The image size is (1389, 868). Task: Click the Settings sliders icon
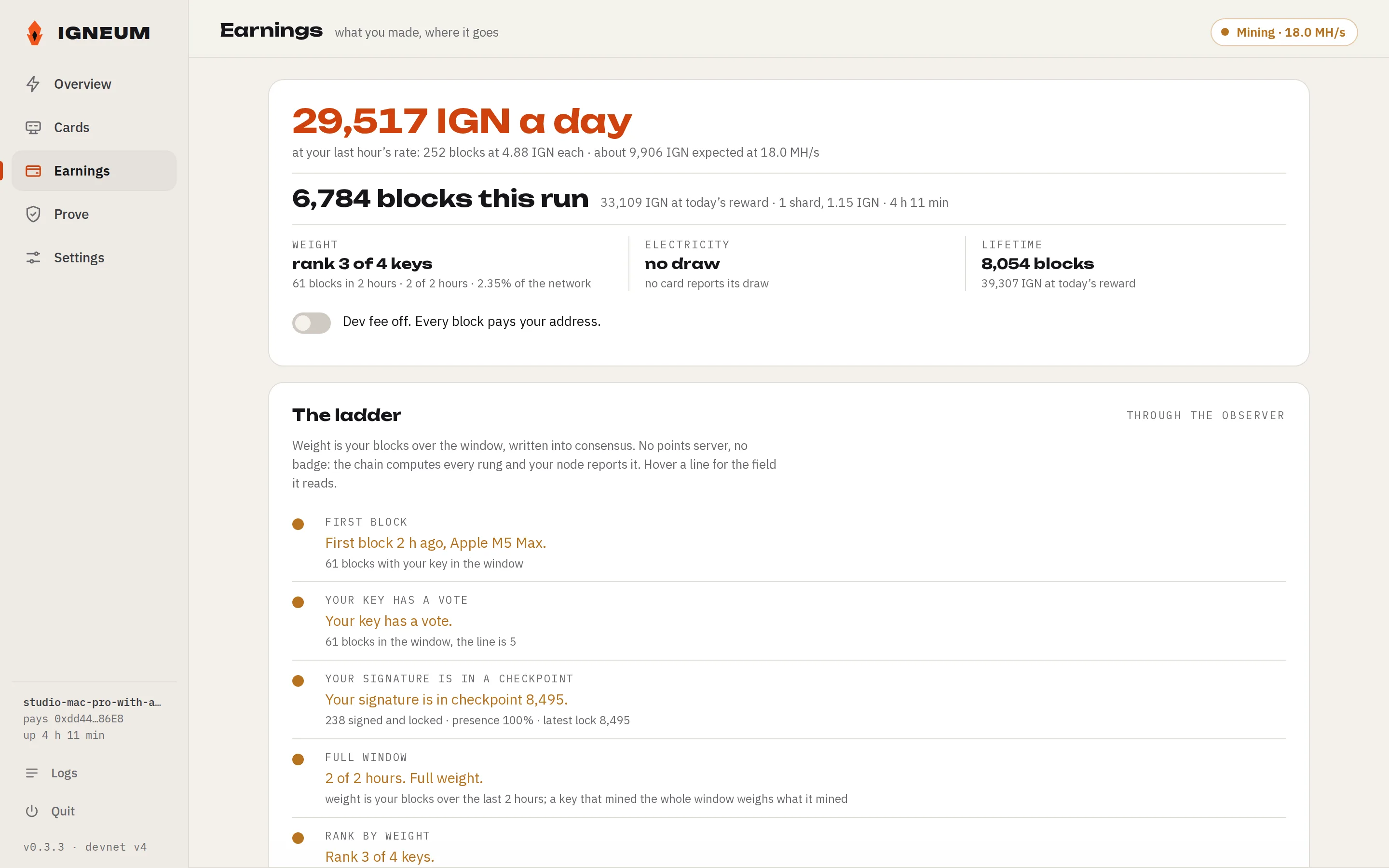[33, 258]
